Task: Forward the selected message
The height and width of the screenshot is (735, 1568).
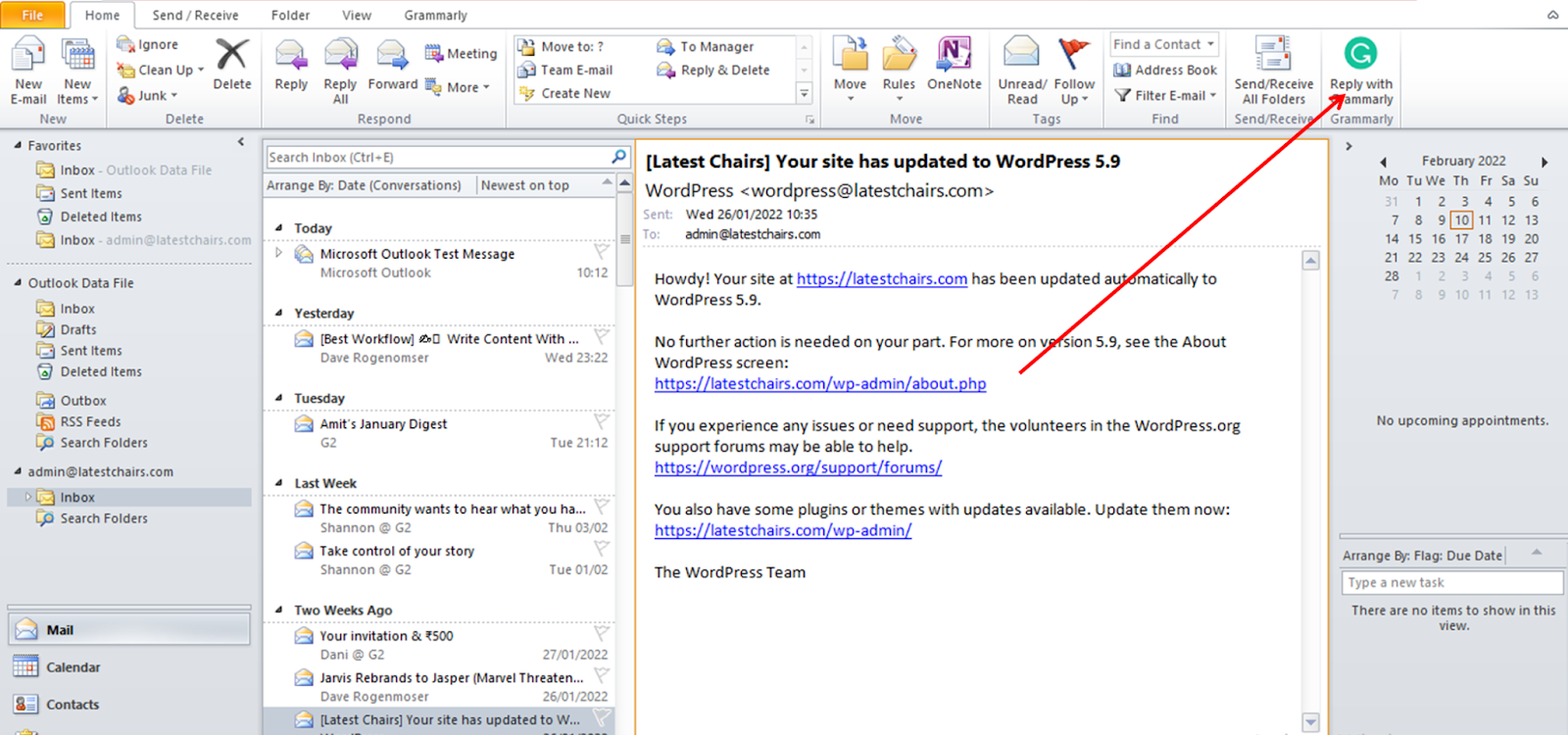Action: [393, 65]
